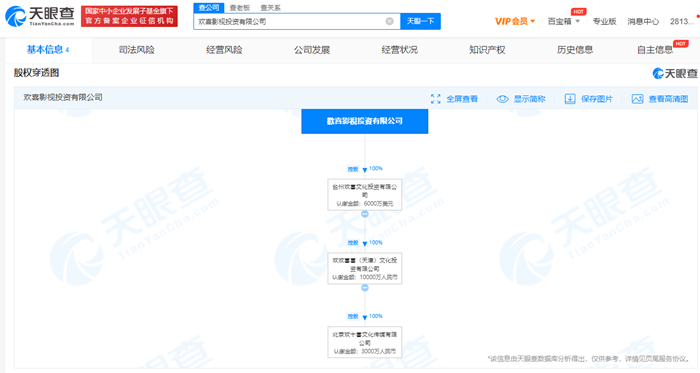Image resolution: width=700 pixels, height=373 pixels.
Task: Select the 查老板 search tab
Action: 240,8
